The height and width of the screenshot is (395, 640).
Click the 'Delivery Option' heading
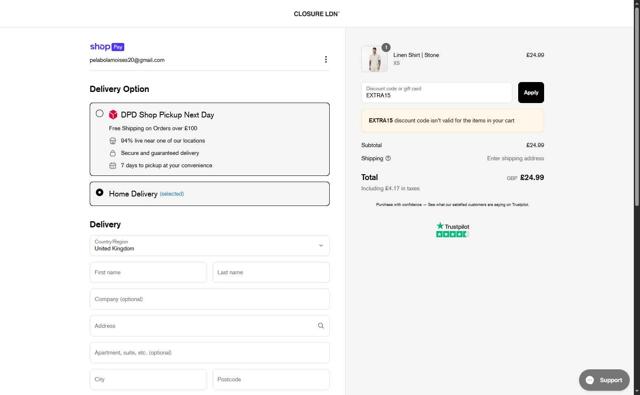point(119,89)
